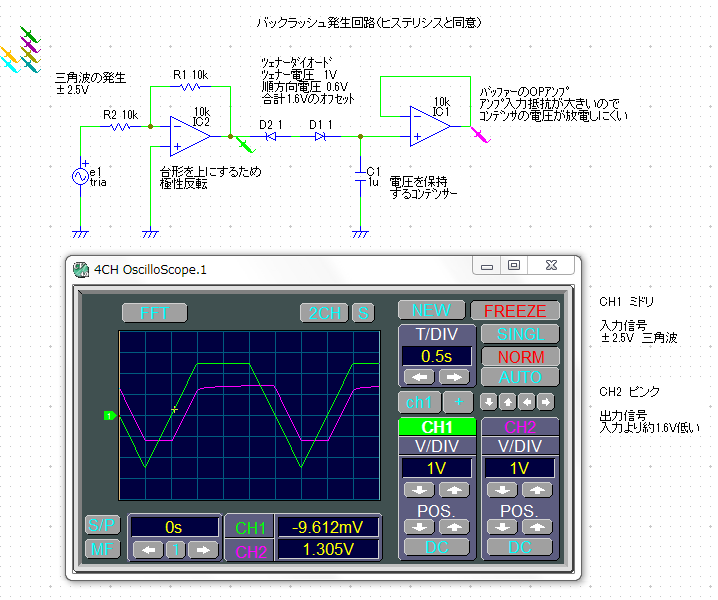The width and height of the screenshot is (718, 600).
Task: Pick the olive spare probe
Action: tap(30, 55)
